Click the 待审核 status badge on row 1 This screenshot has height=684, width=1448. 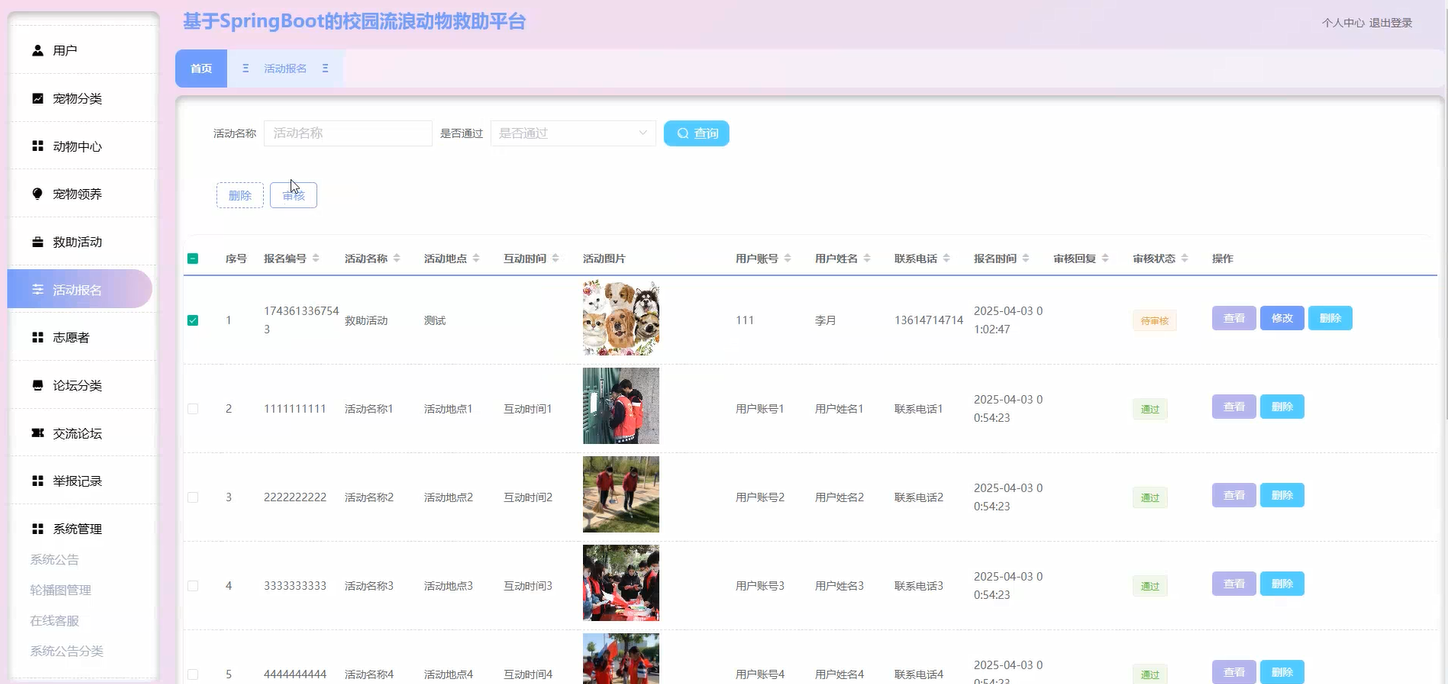tap(1154, 319)
